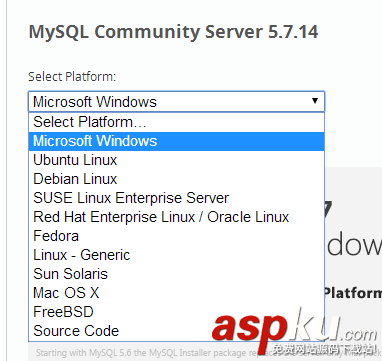This screenshot has width=382, height=361.
Task: Select Linux - Generic platform
Action: pos(176,255)
